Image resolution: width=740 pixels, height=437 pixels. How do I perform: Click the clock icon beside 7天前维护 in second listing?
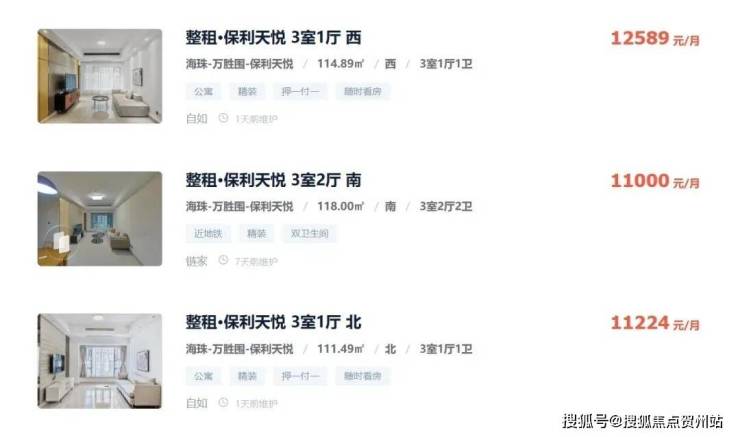[x=223, y=261]
